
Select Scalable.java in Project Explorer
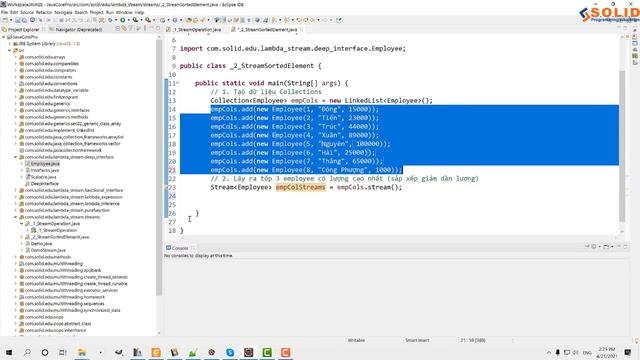point(41,177)
